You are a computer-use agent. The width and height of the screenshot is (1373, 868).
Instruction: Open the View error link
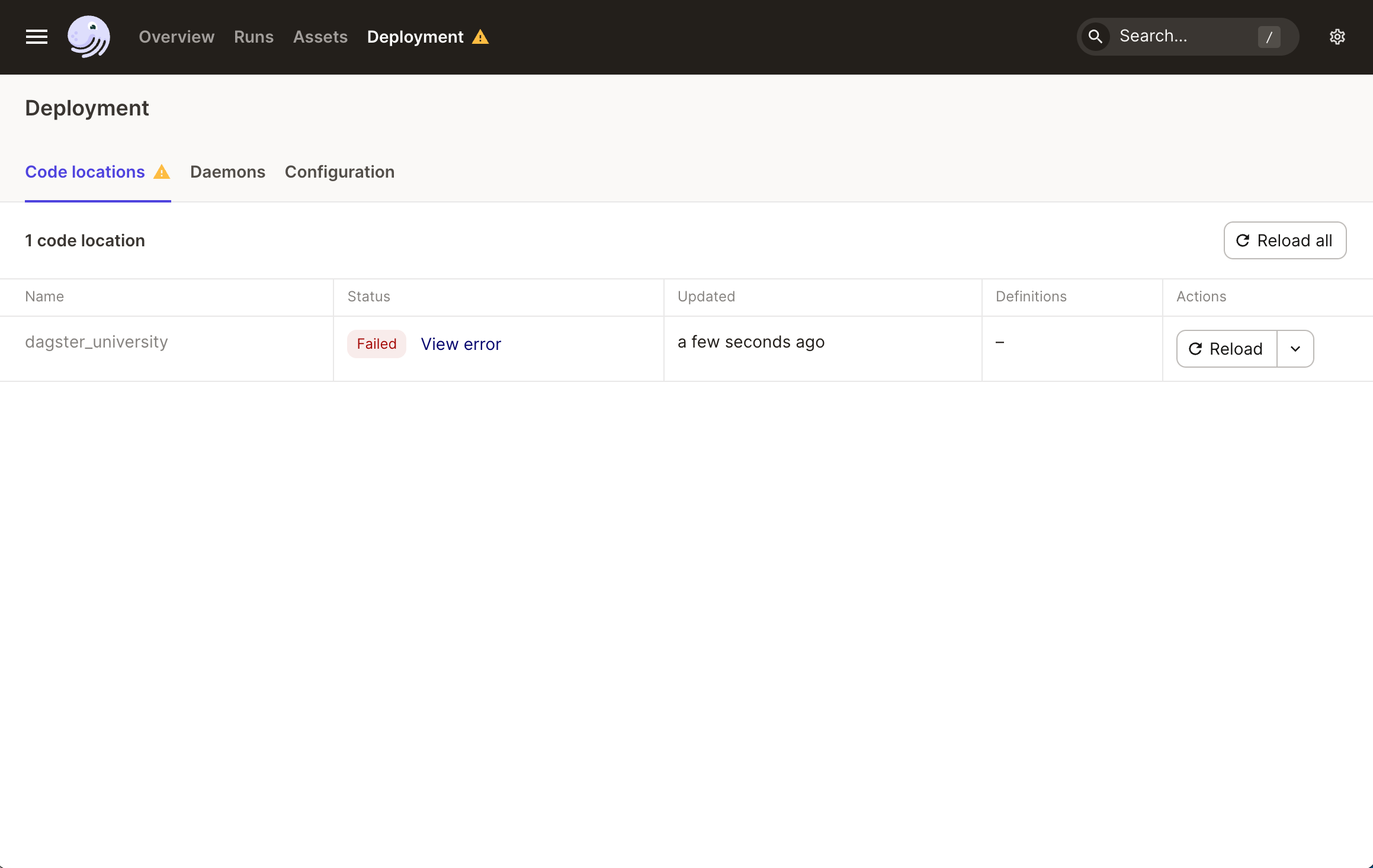(461, 344)
